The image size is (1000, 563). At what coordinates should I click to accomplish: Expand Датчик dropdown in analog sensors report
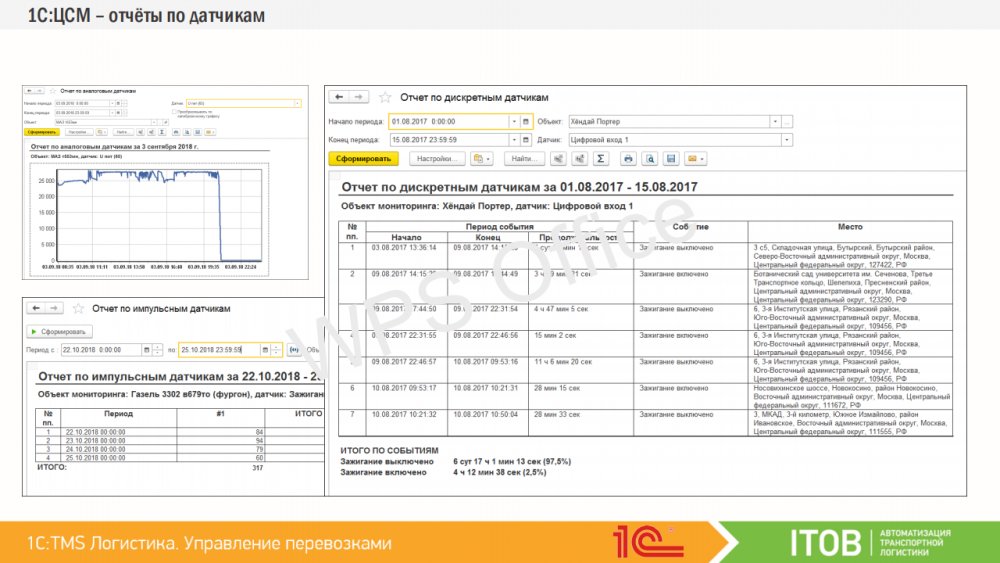[297, 103]
